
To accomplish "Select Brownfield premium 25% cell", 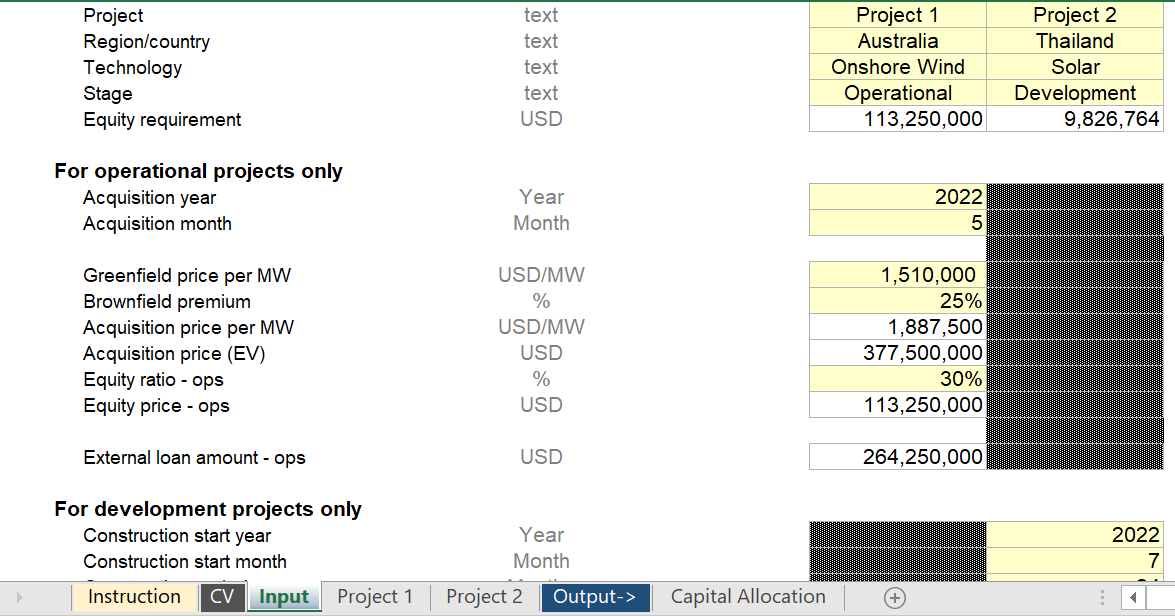I will coord(898,301).
